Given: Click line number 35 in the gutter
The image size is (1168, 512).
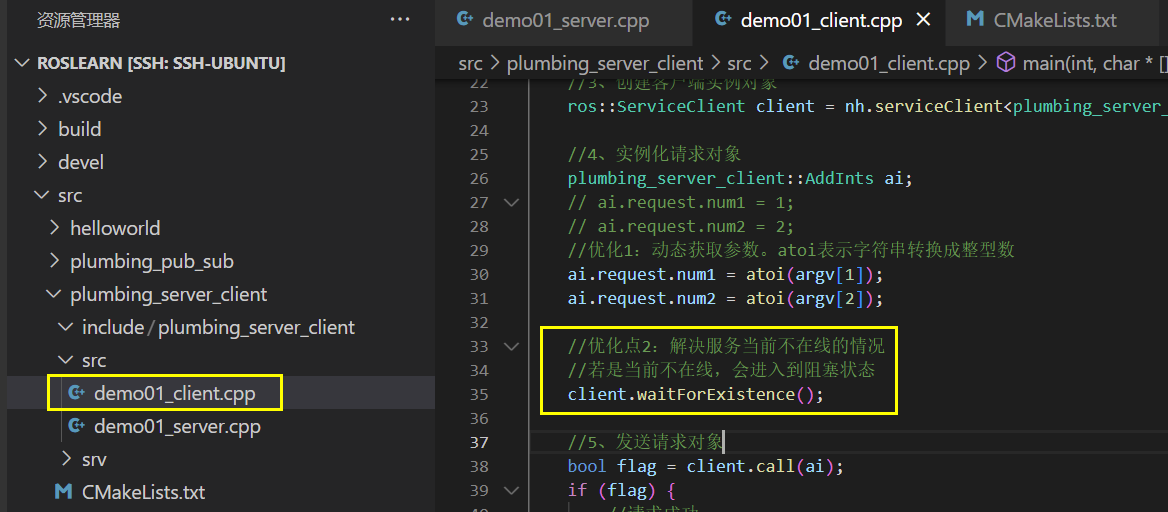Looking at the screenshot, I should click(478, 394).
